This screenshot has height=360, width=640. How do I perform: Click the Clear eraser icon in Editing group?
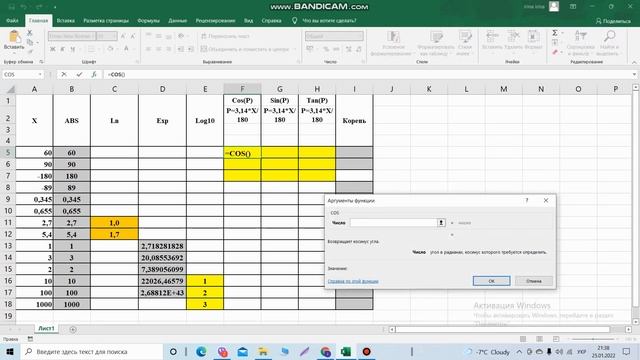pyautogui.click(x=555, y=52)
